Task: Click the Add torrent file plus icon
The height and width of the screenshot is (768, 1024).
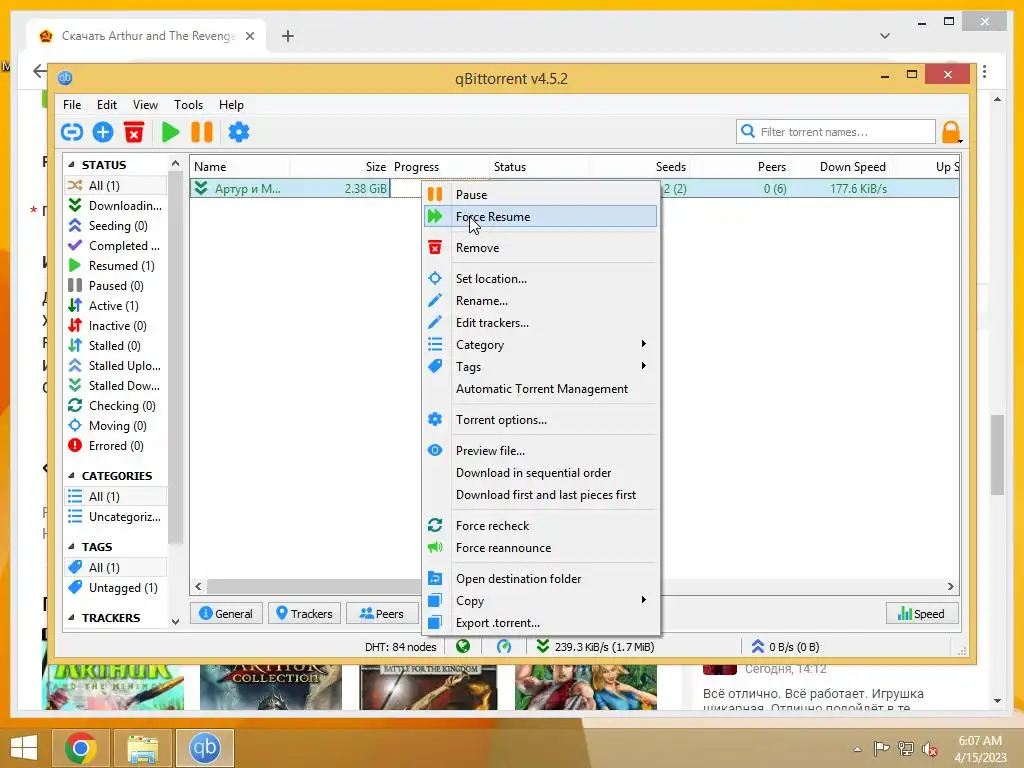Action: point(103,133)
